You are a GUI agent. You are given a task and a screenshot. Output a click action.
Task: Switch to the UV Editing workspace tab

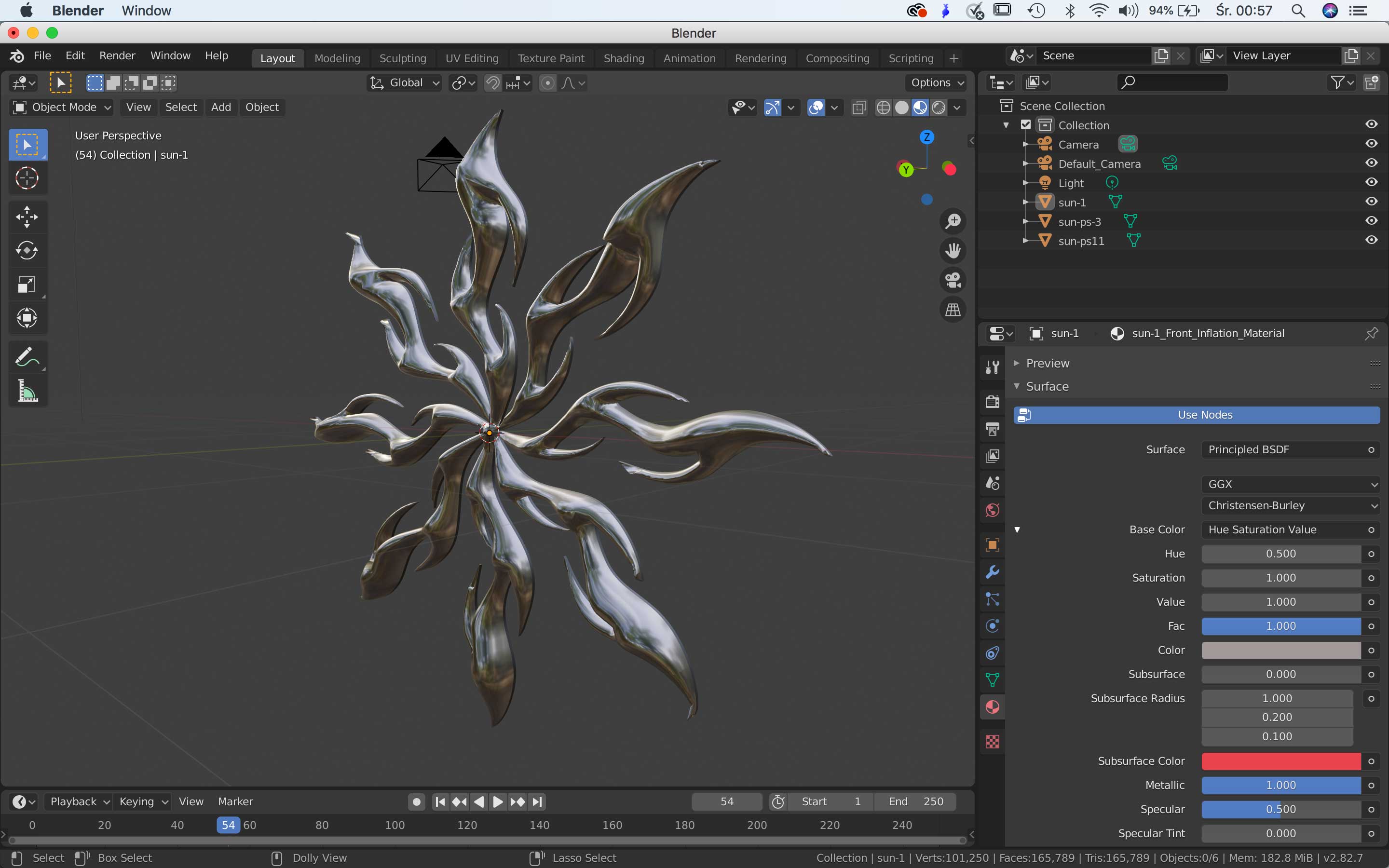pos(472,58)
